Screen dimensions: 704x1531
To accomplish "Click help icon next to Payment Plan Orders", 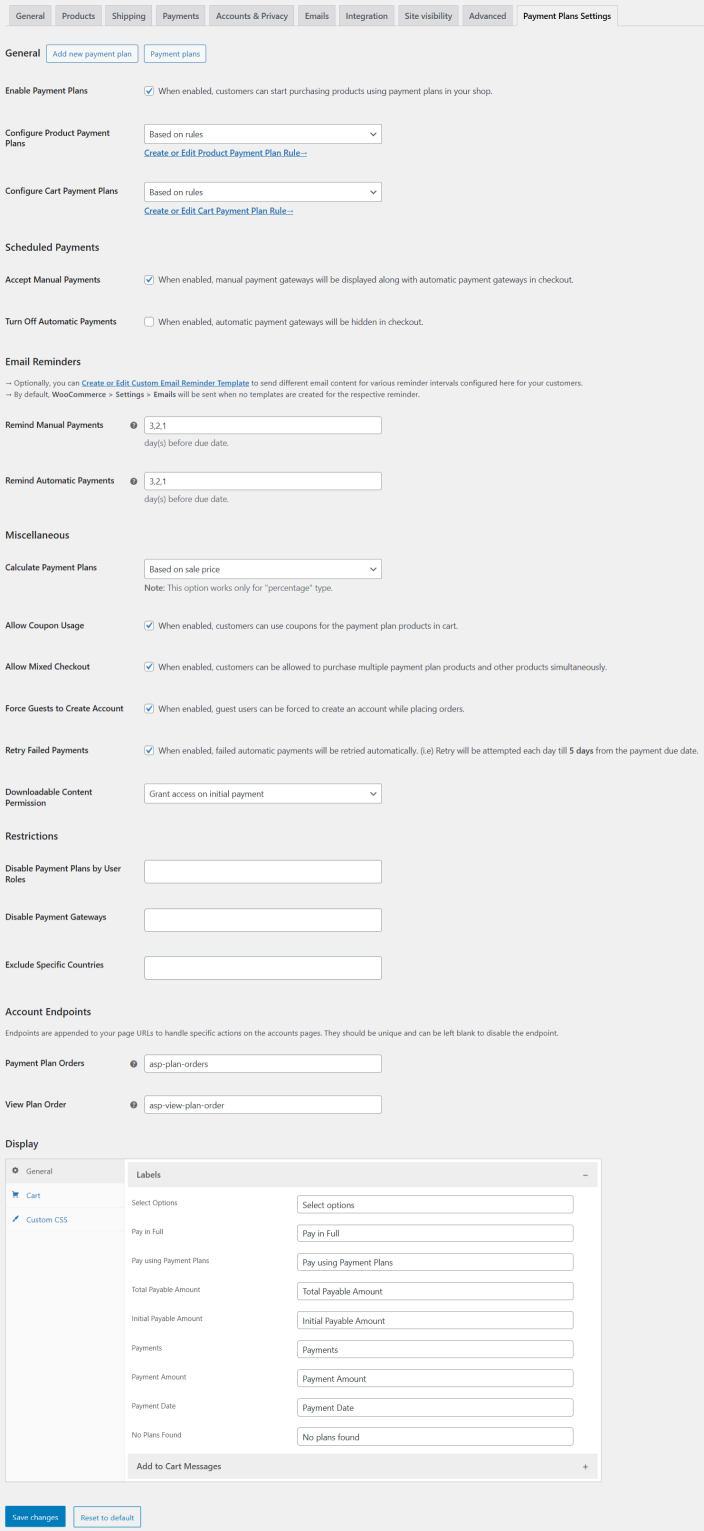I will (x=134, y=1064).
